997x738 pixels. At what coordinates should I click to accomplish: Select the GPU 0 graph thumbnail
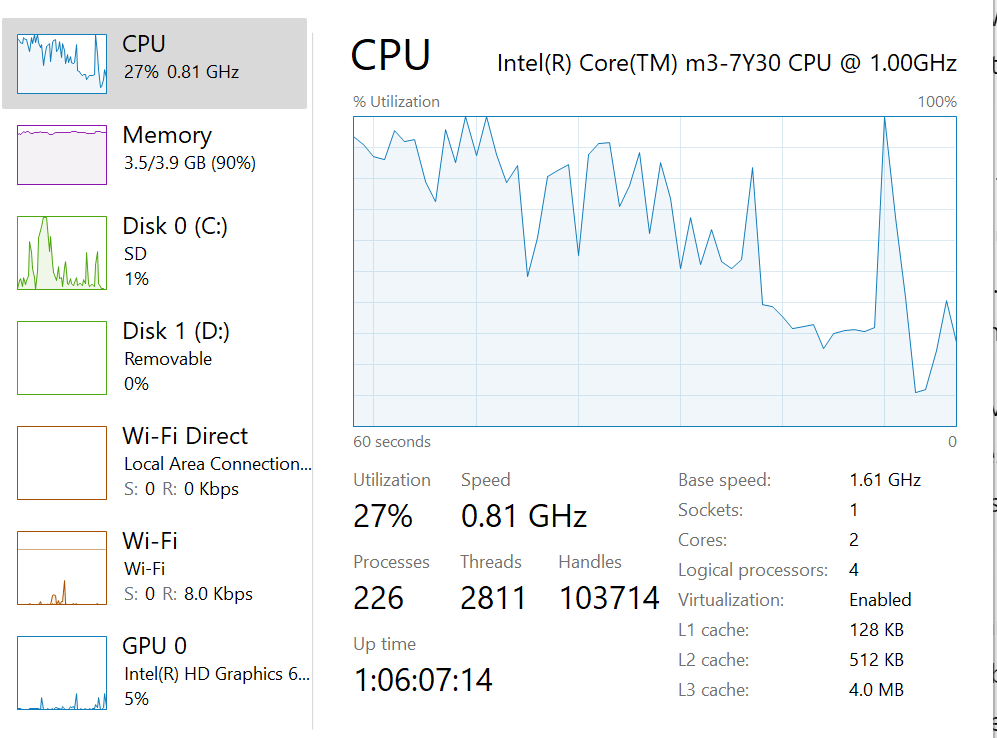coord(61,672)
